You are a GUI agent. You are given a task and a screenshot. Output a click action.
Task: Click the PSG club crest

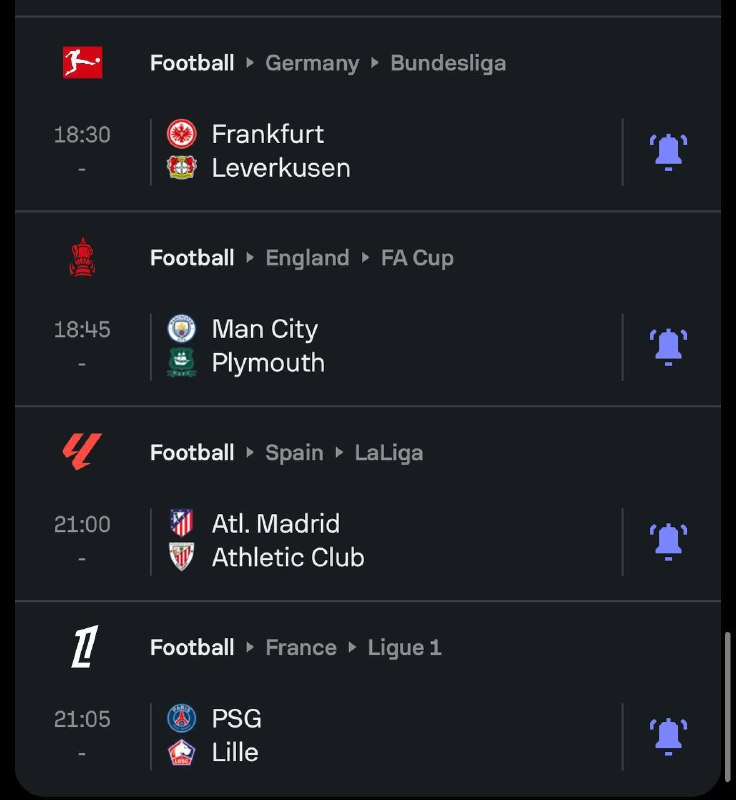[182, 718]
